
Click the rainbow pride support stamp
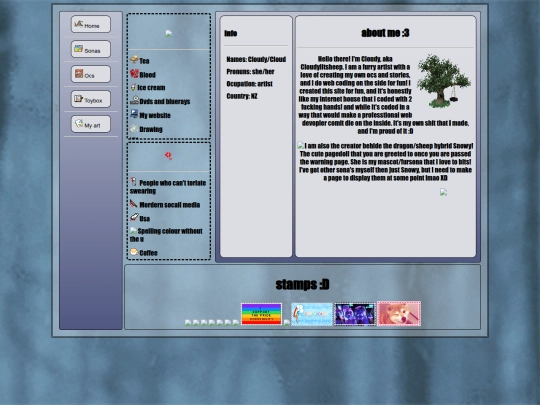tap(261, 314)
